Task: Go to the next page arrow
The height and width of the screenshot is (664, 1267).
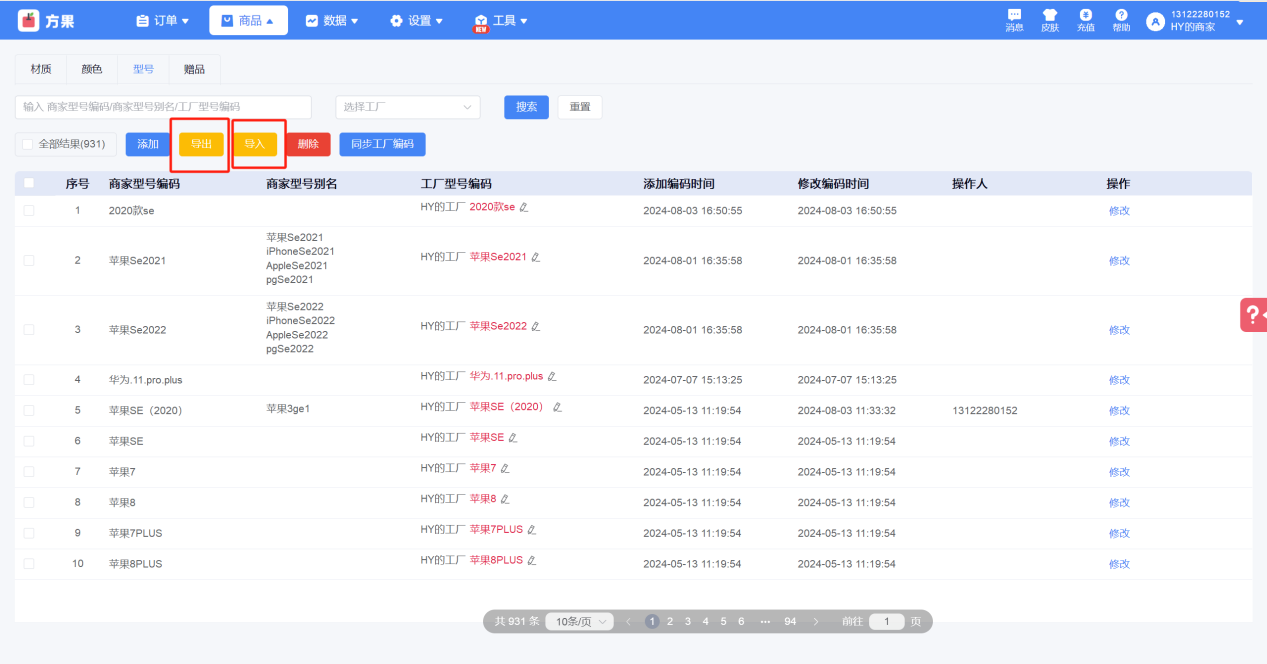Action: pos(816,622)
